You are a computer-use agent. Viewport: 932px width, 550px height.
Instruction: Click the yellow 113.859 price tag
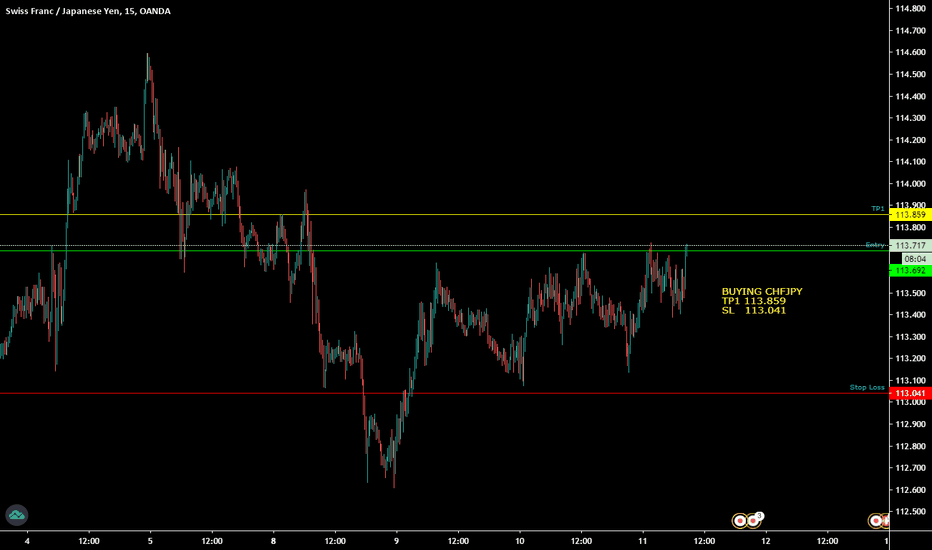coord(910,215)
